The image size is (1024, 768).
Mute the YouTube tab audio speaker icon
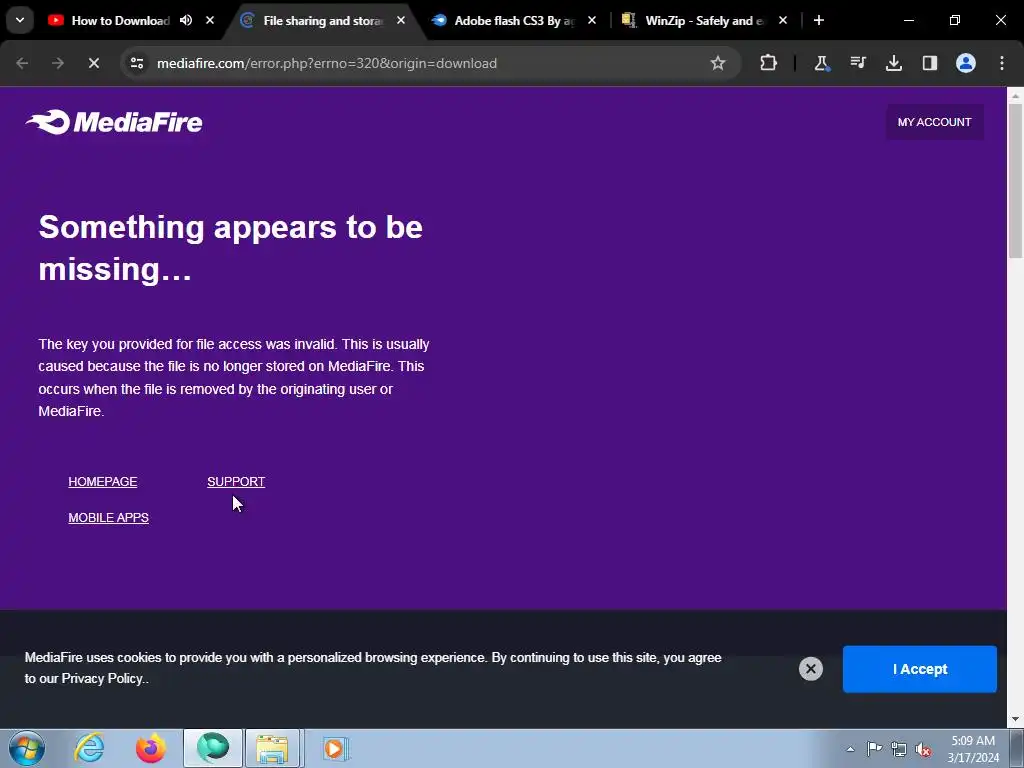point(186,20)
